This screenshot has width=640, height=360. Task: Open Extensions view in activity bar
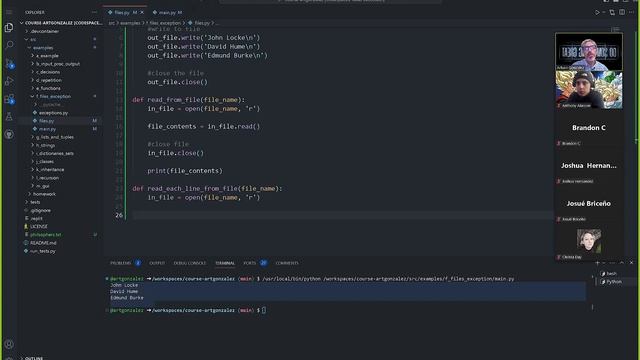(9, 99)
